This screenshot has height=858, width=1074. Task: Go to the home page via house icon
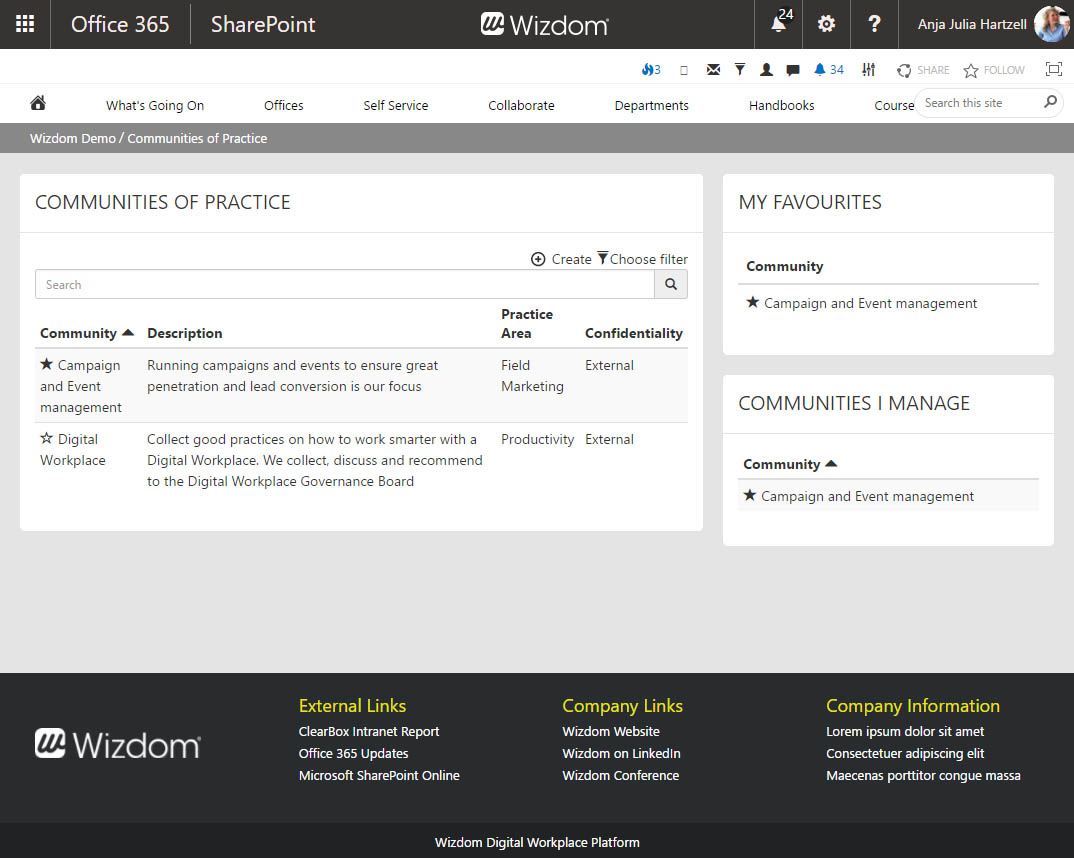tap(38, 103)
